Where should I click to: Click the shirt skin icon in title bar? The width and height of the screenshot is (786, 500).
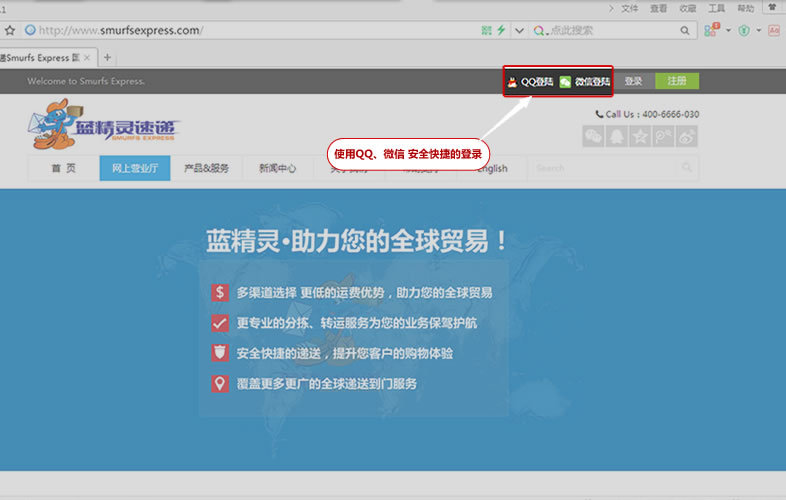[x=773, y=7]
